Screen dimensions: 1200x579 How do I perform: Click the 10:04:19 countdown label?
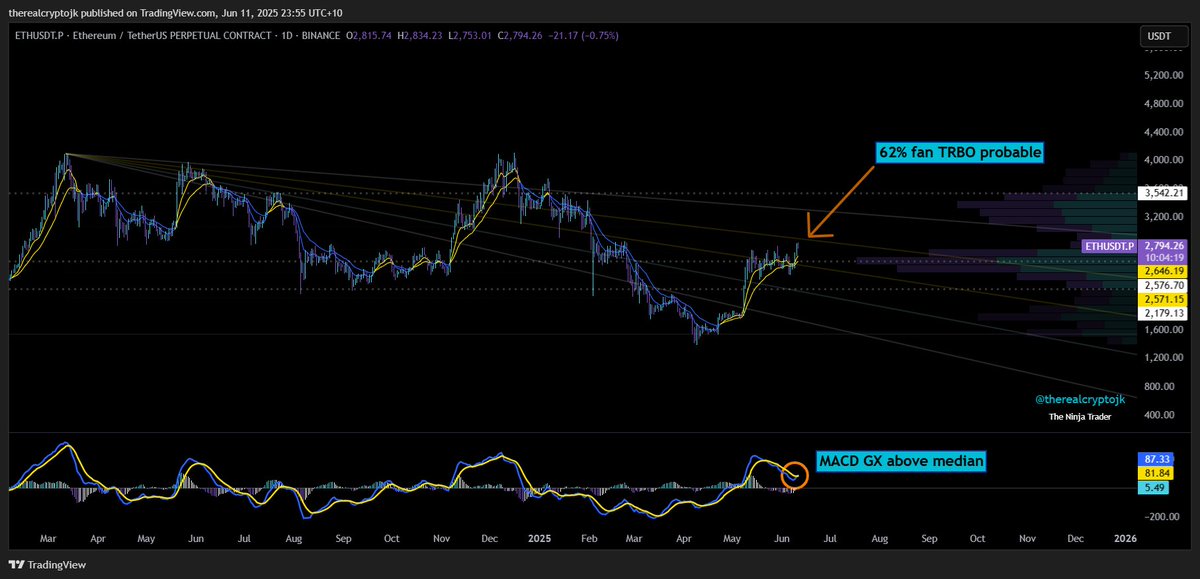(1162, 257)
